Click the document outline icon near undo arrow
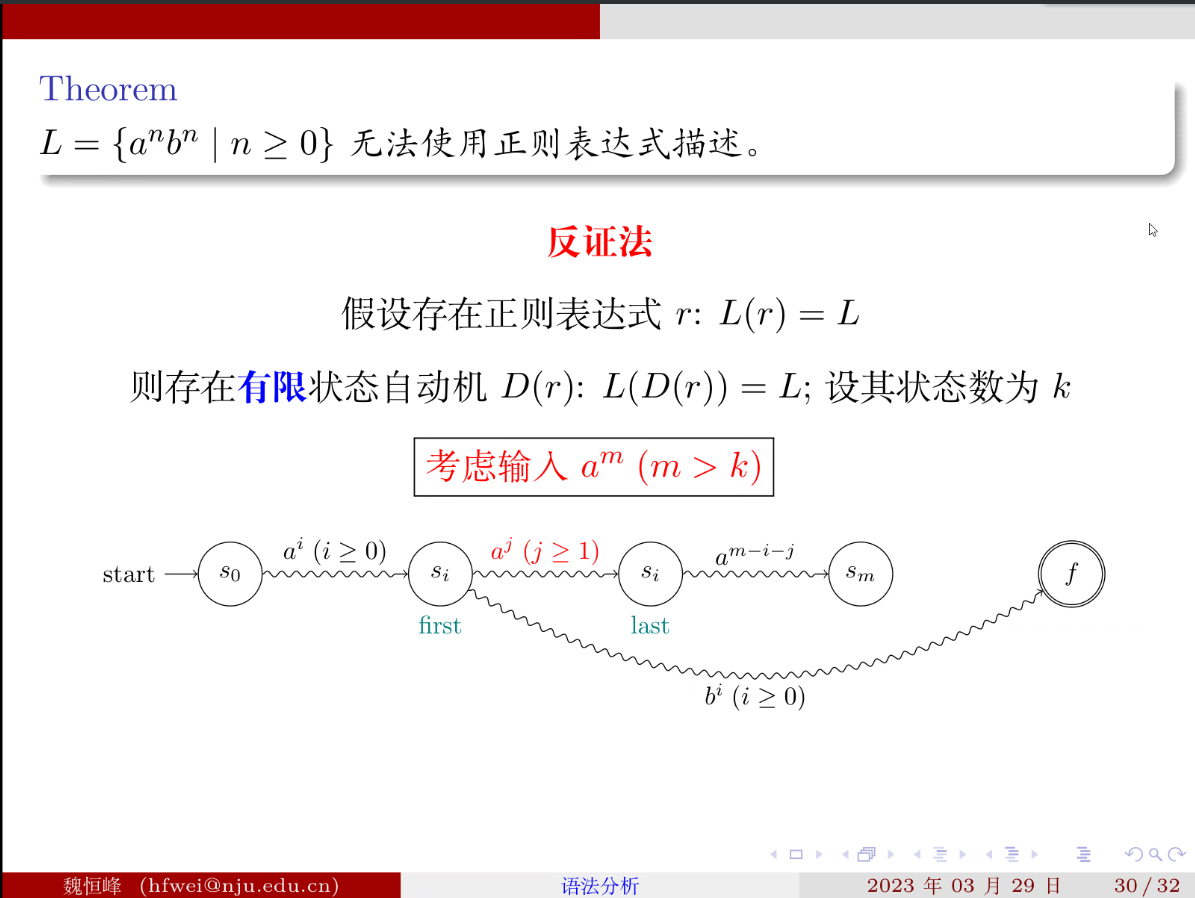The image size is (1195, 898). (1084, 853)
